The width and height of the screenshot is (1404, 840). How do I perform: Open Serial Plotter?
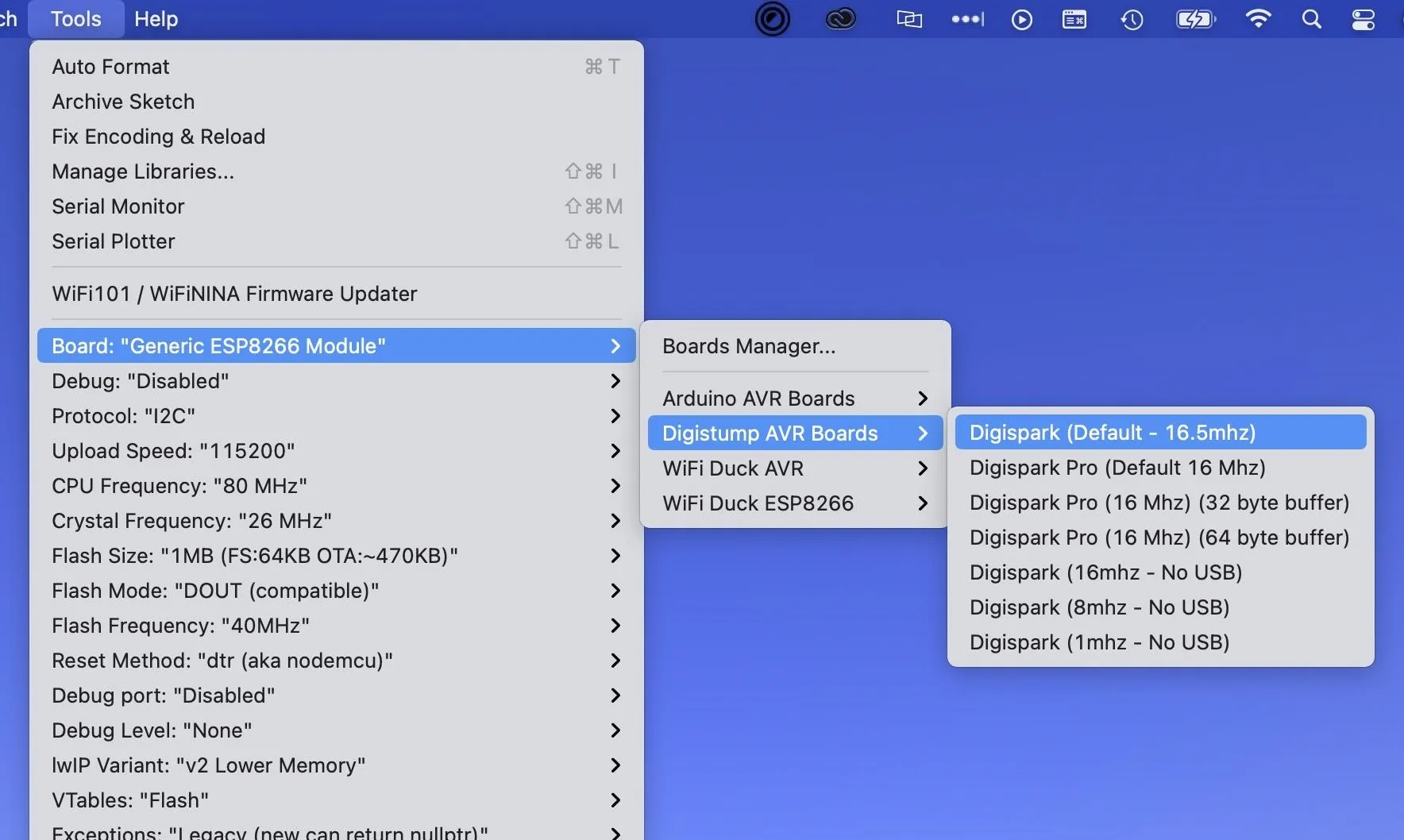337,241
